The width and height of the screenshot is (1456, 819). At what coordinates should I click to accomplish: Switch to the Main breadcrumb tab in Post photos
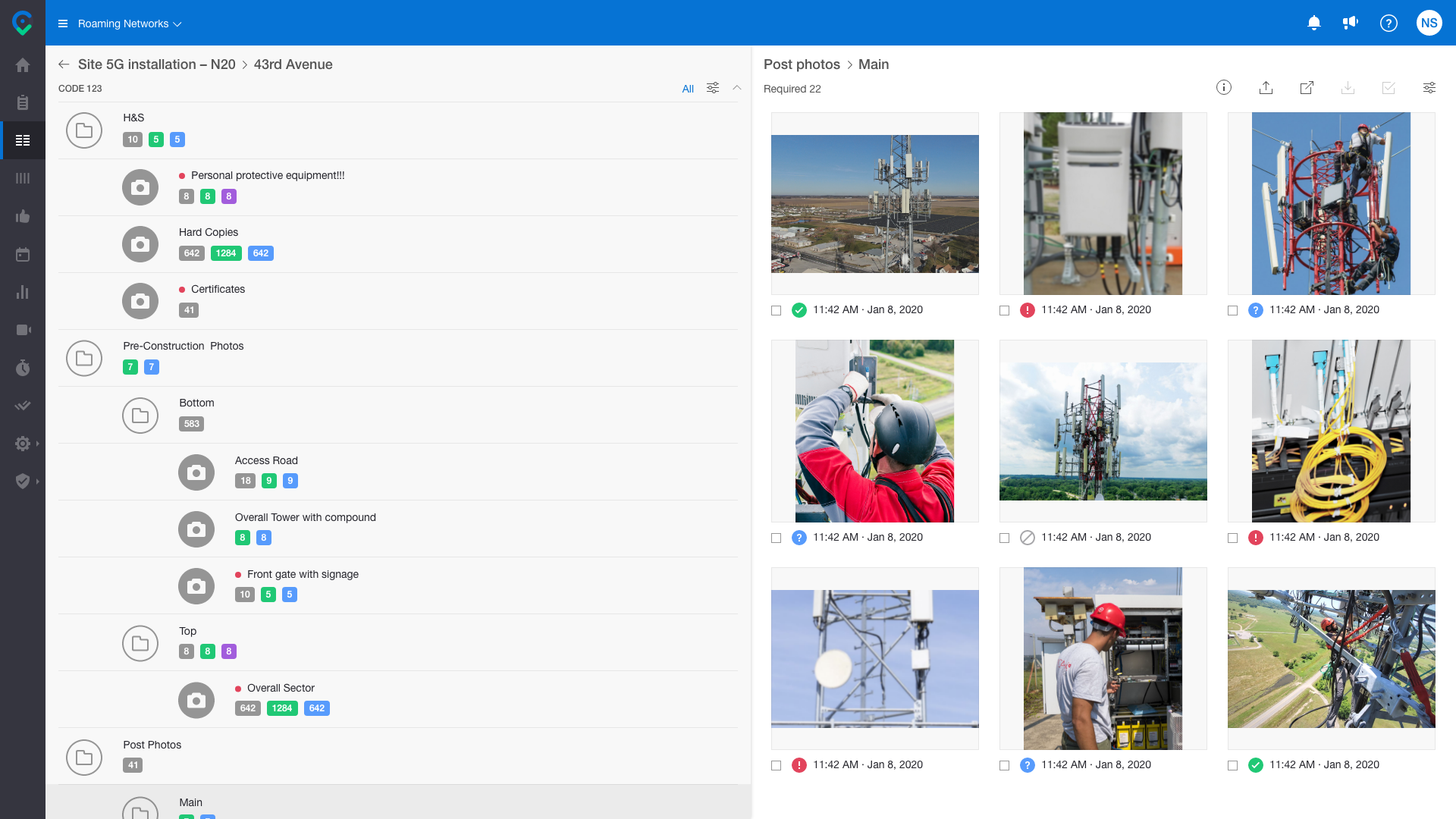click(x=874, y=64)
